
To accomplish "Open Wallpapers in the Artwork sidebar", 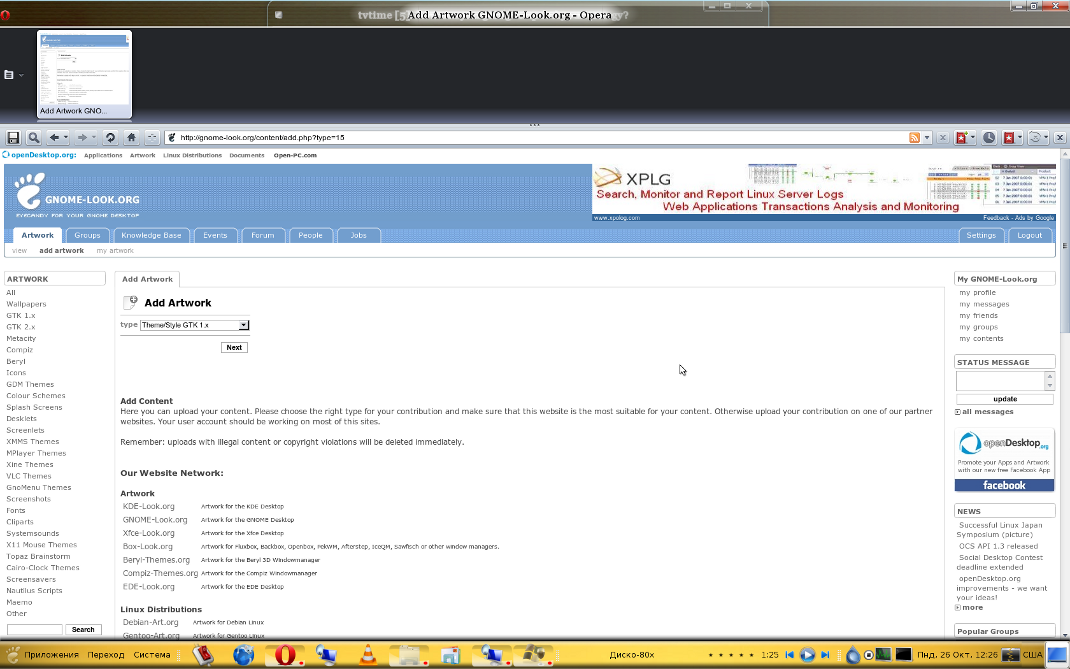I will (27, 304).
